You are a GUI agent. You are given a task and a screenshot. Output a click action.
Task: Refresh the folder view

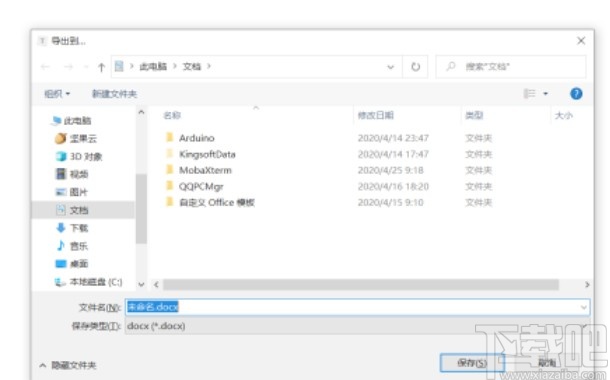pos(415,67)
